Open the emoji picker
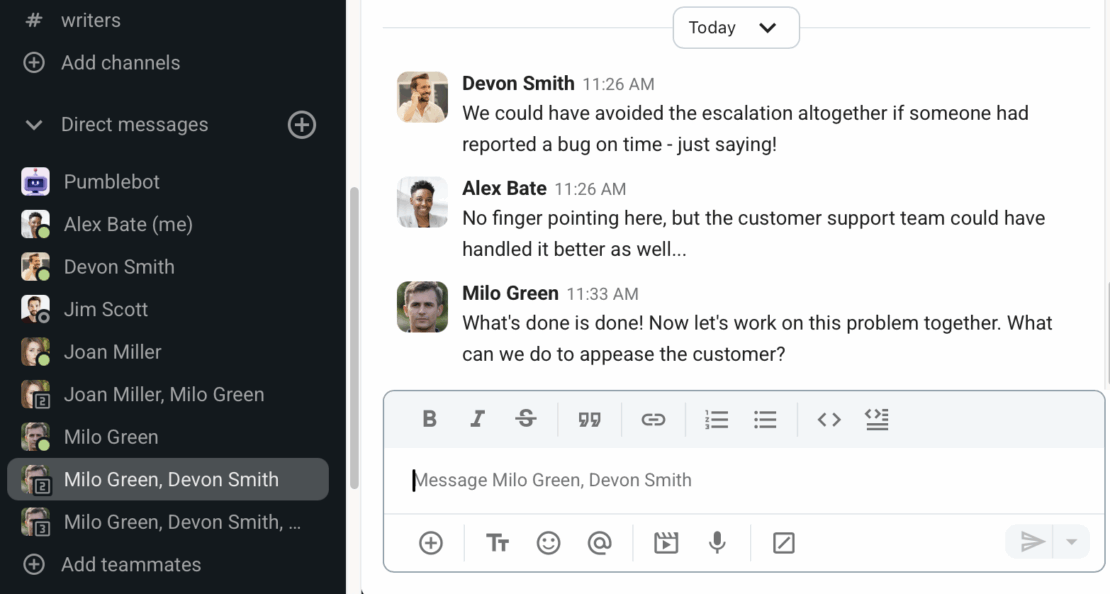 548,542
